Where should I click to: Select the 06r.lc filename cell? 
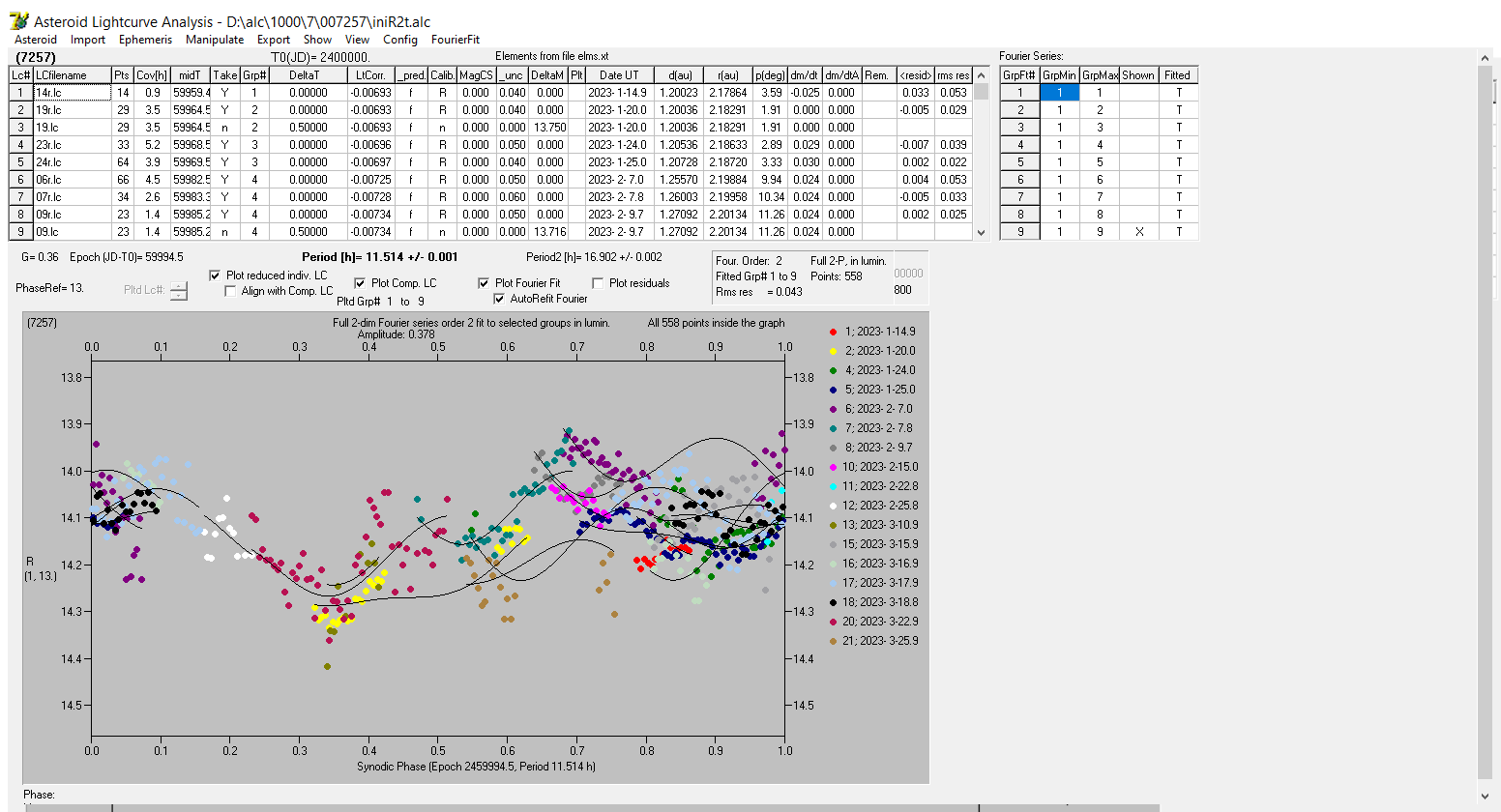point(72,180)
